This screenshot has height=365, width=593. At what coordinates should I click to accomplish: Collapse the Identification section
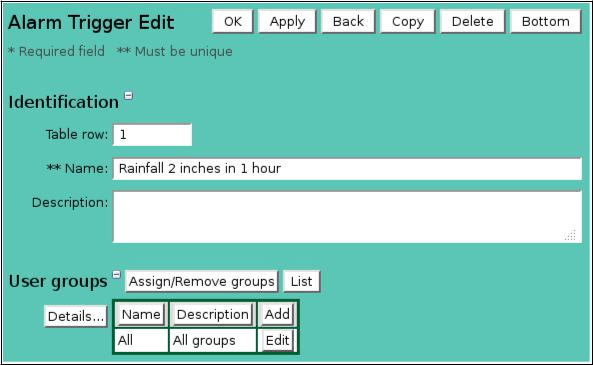pos(129,96)
